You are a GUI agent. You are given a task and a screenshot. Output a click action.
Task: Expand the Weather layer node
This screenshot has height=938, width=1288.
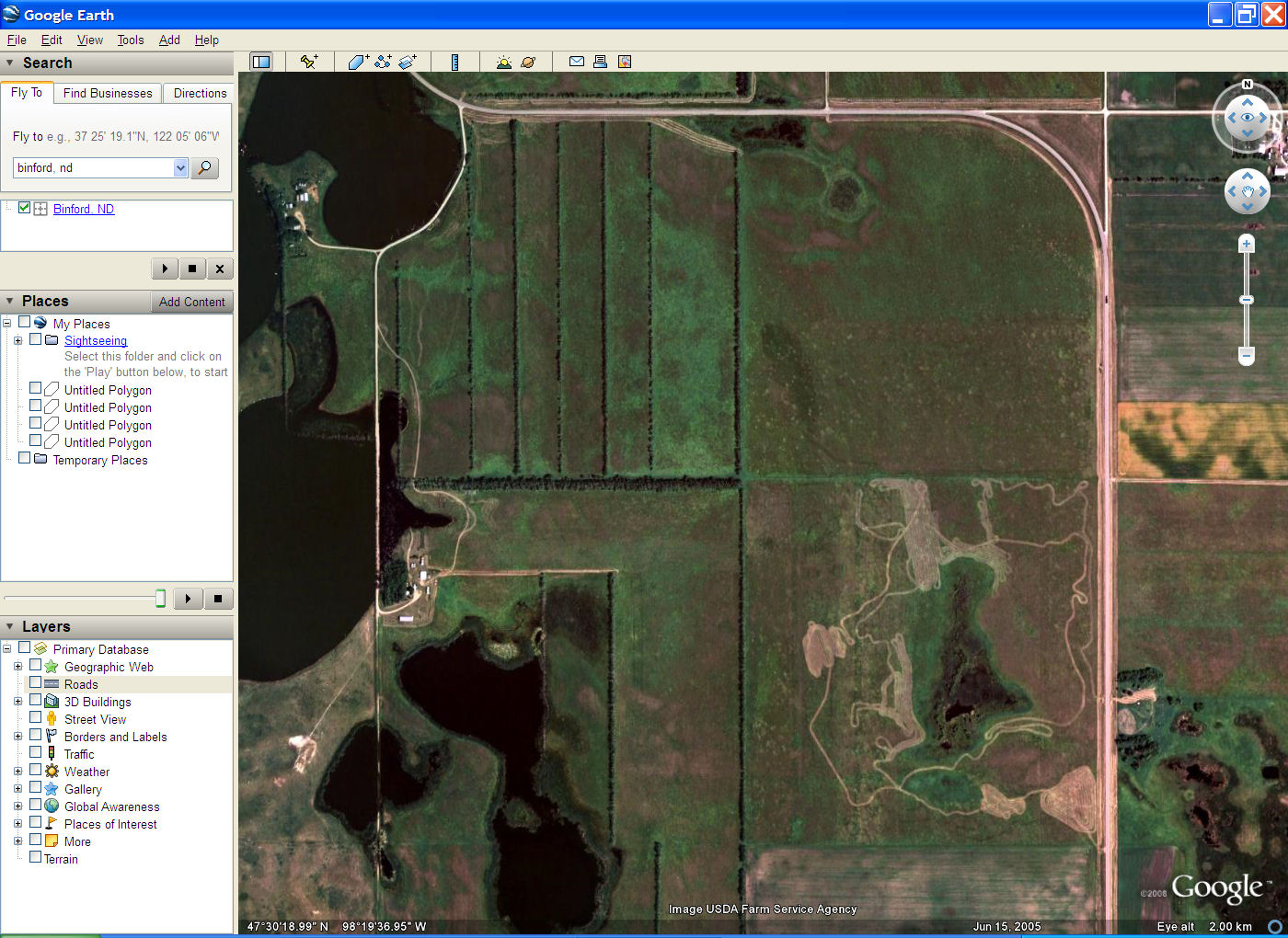(x=17, y=771)
